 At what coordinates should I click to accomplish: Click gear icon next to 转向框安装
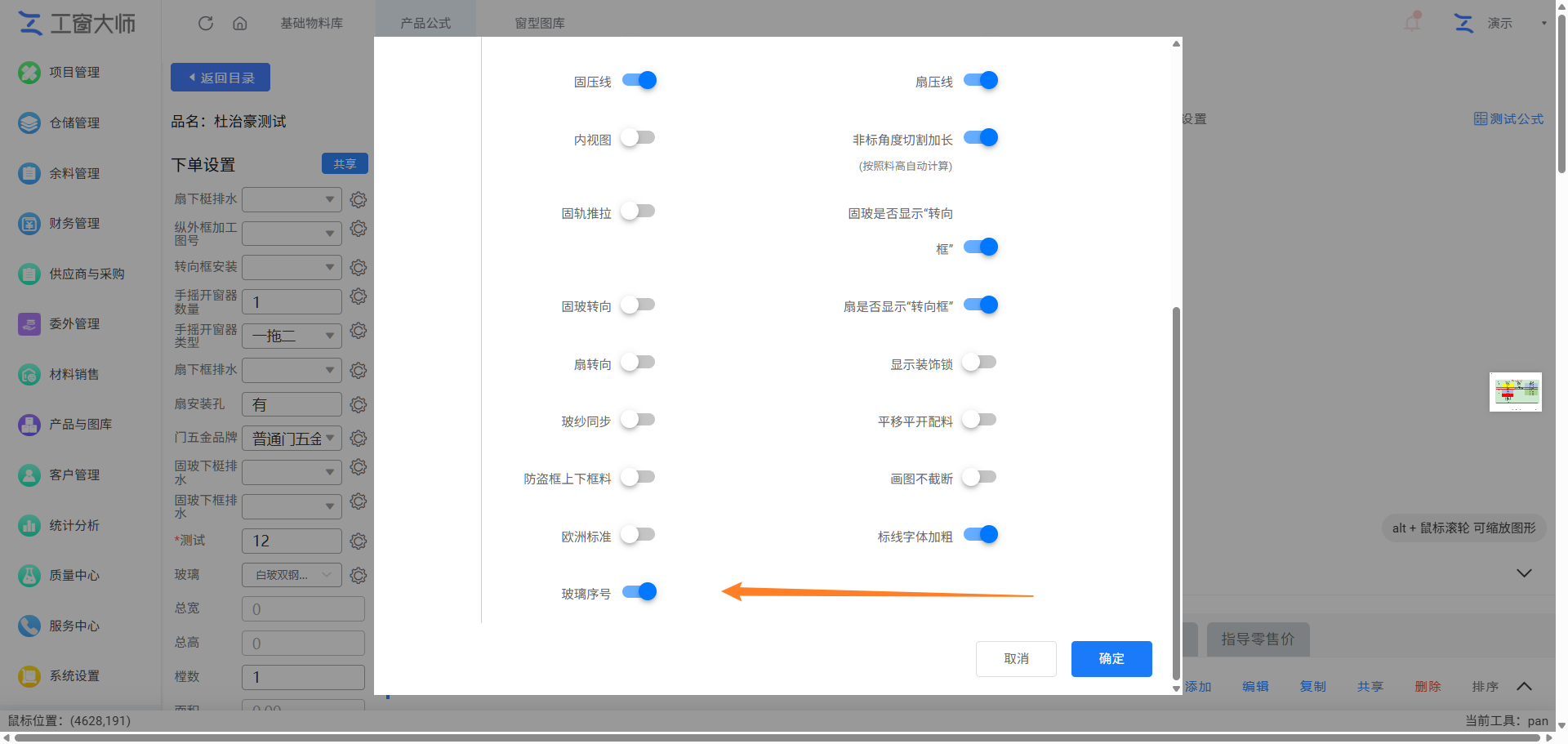pos(358,267)
